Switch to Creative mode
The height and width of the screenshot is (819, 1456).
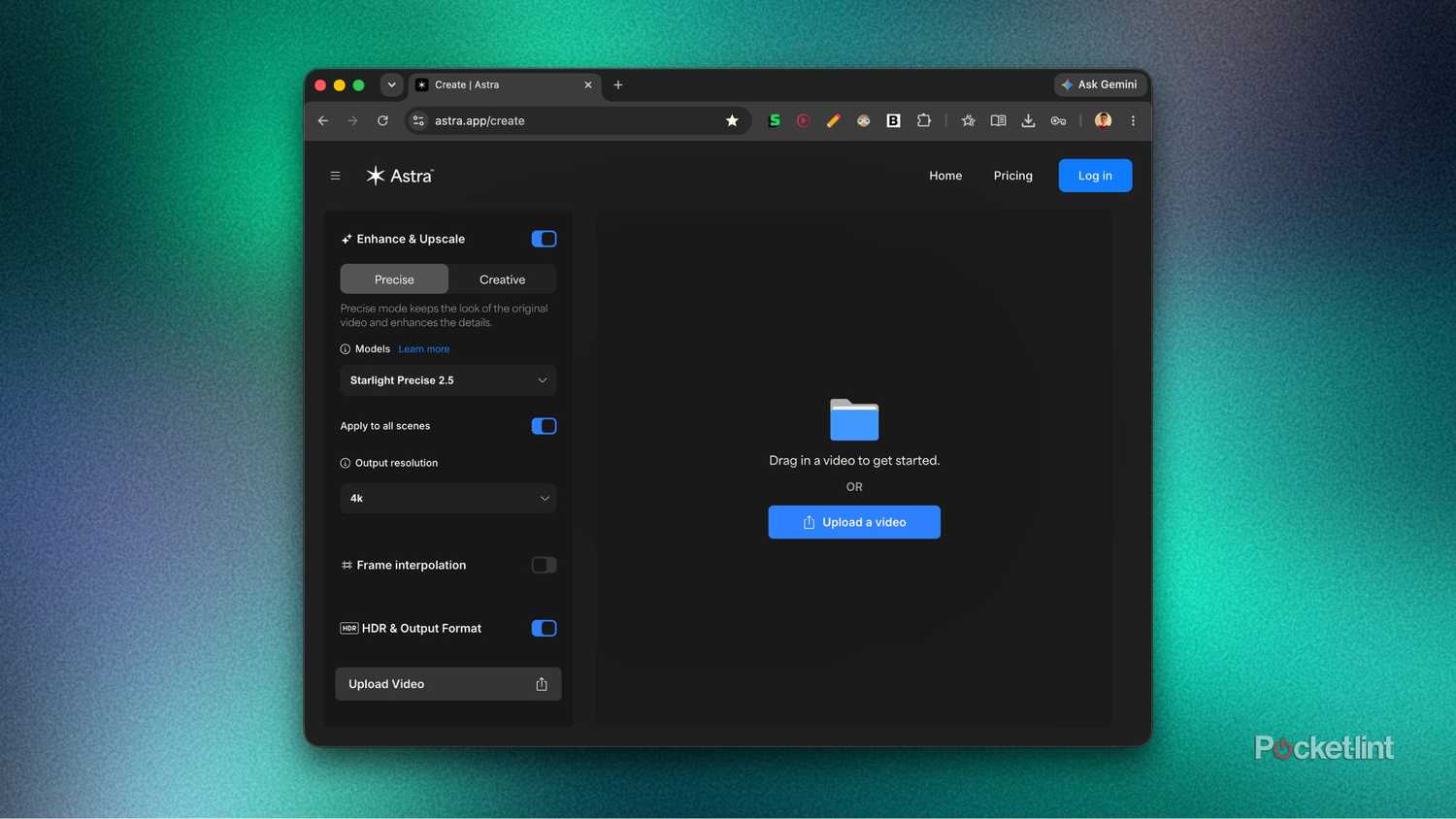tap(502, 279)
